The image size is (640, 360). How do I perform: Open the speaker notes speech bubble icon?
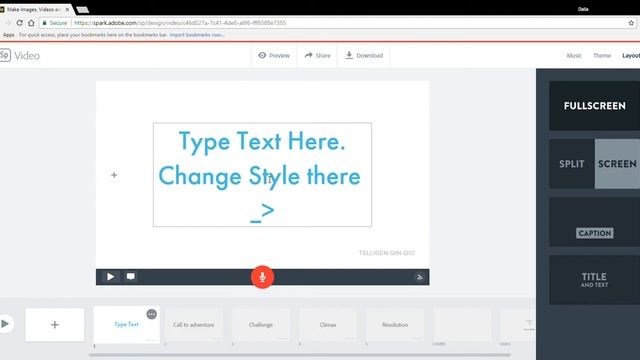131,276
